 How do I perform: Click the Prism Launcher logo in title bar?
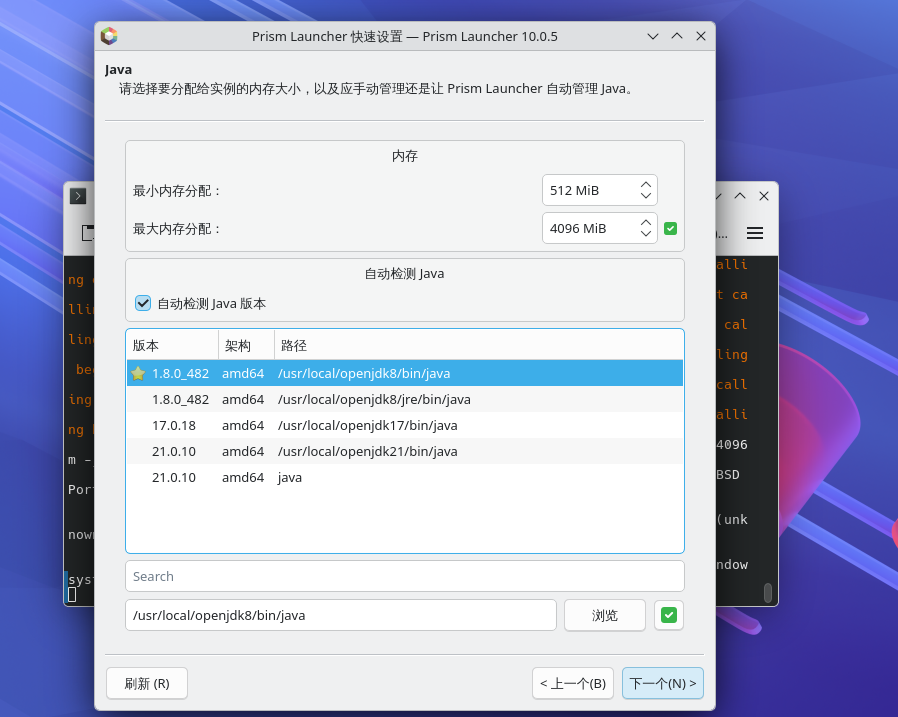109,36
